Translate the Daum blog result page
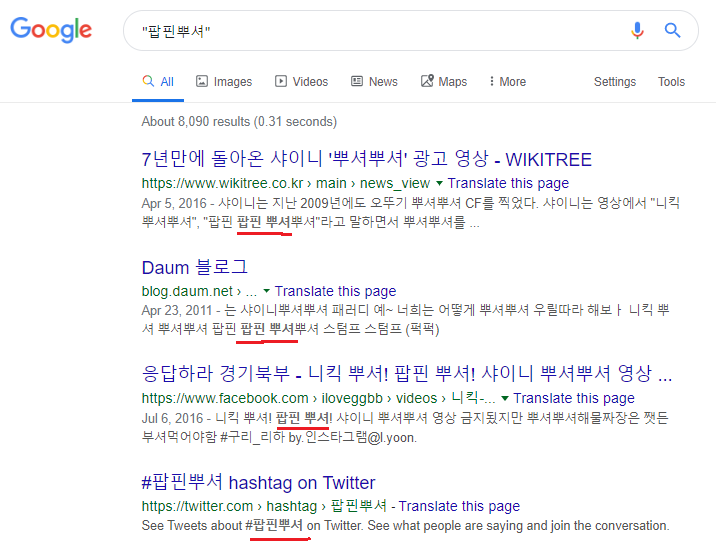This screenshot has height=549, width=716. (336, 291)
